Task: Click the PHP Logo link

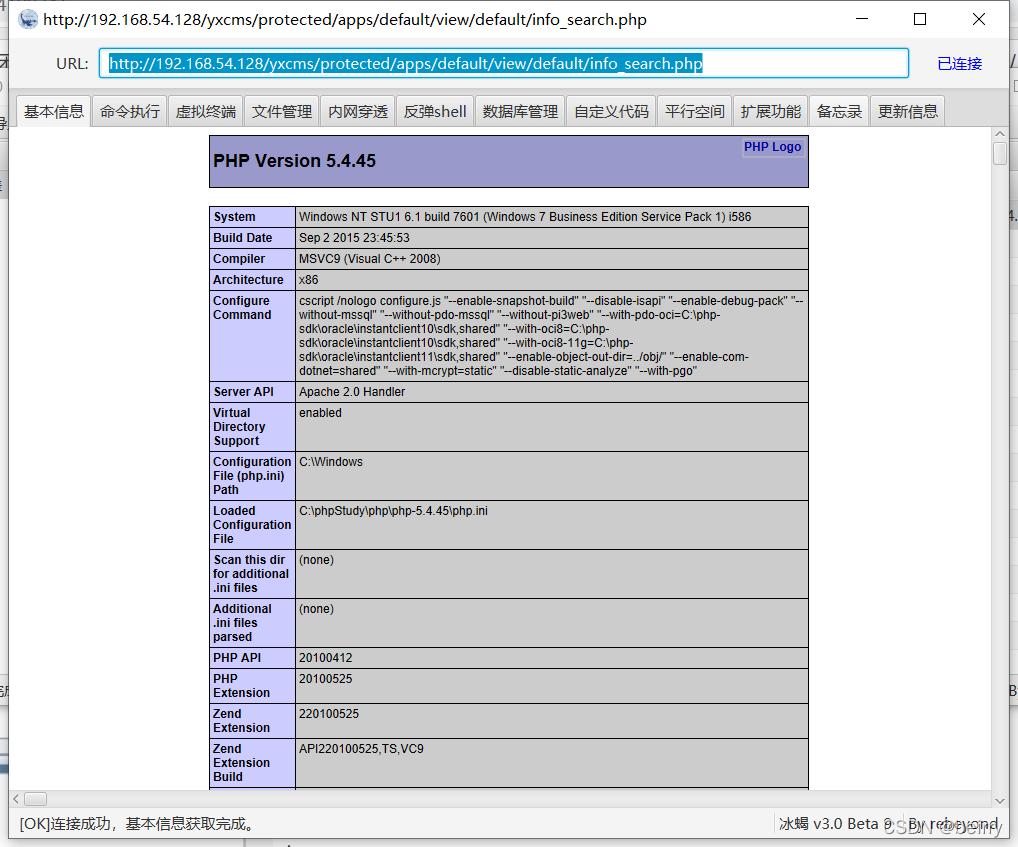Action: (x=772, y=147)
